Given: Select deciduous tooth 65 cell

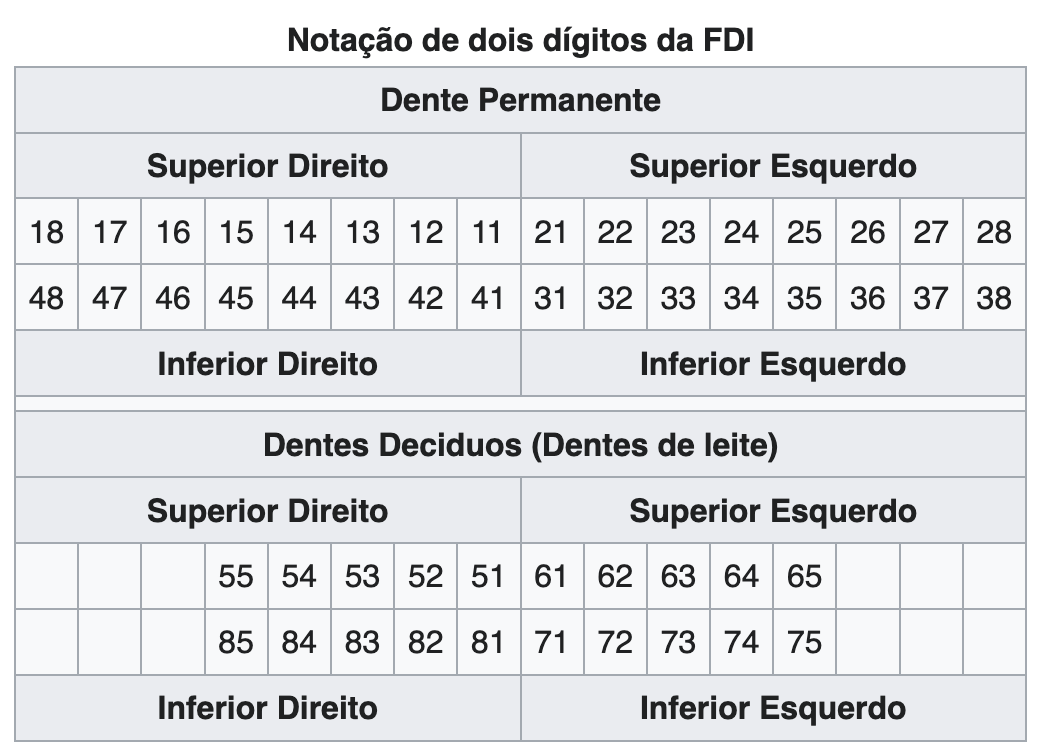Looking at the screenshot, I should pyautogui.click(x=804, y=577).
